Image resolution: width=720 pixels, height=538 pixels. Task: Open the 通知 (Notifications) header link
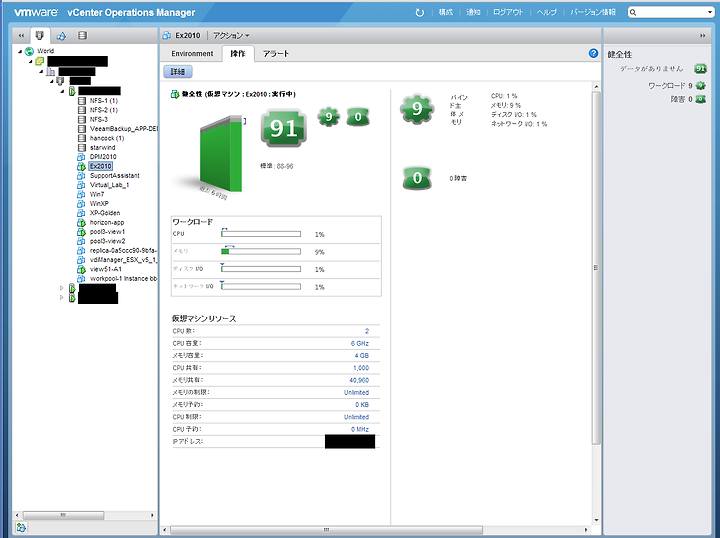point(473,12)
